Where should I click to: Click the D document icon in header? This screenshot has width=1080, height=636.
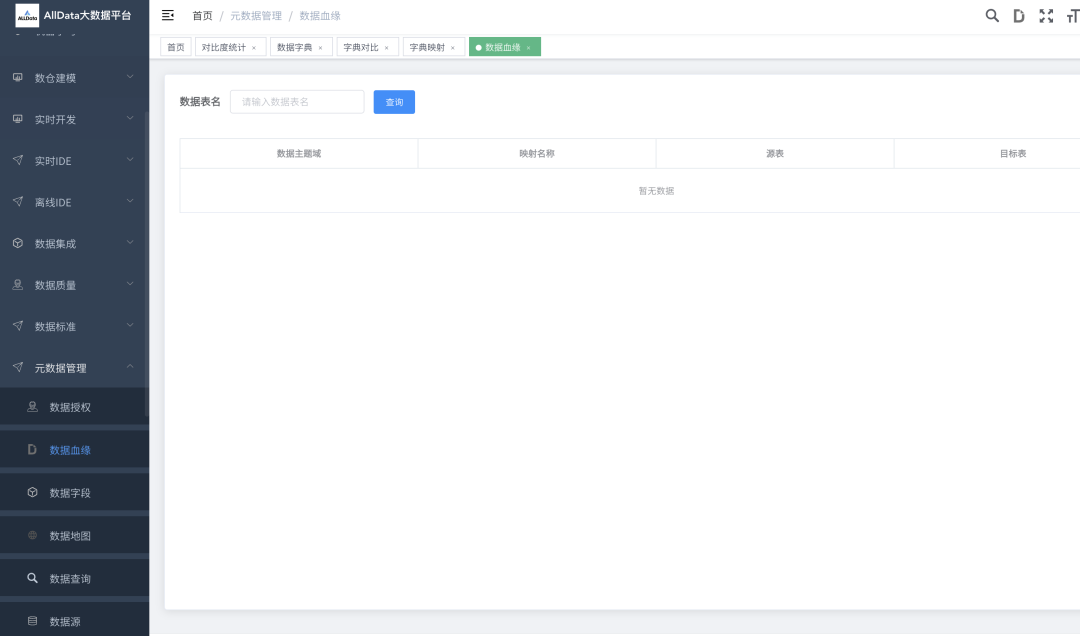(1019, 16)
